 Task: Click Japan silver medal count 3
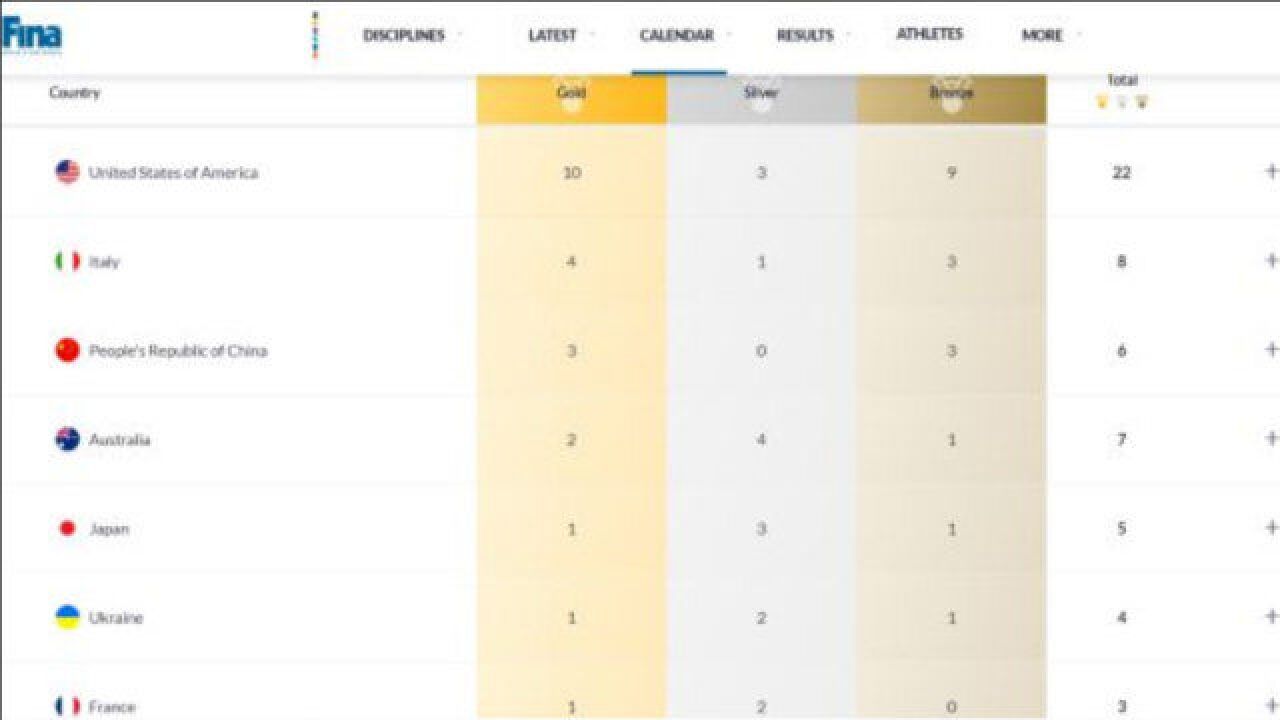click(x=761, y=528)
